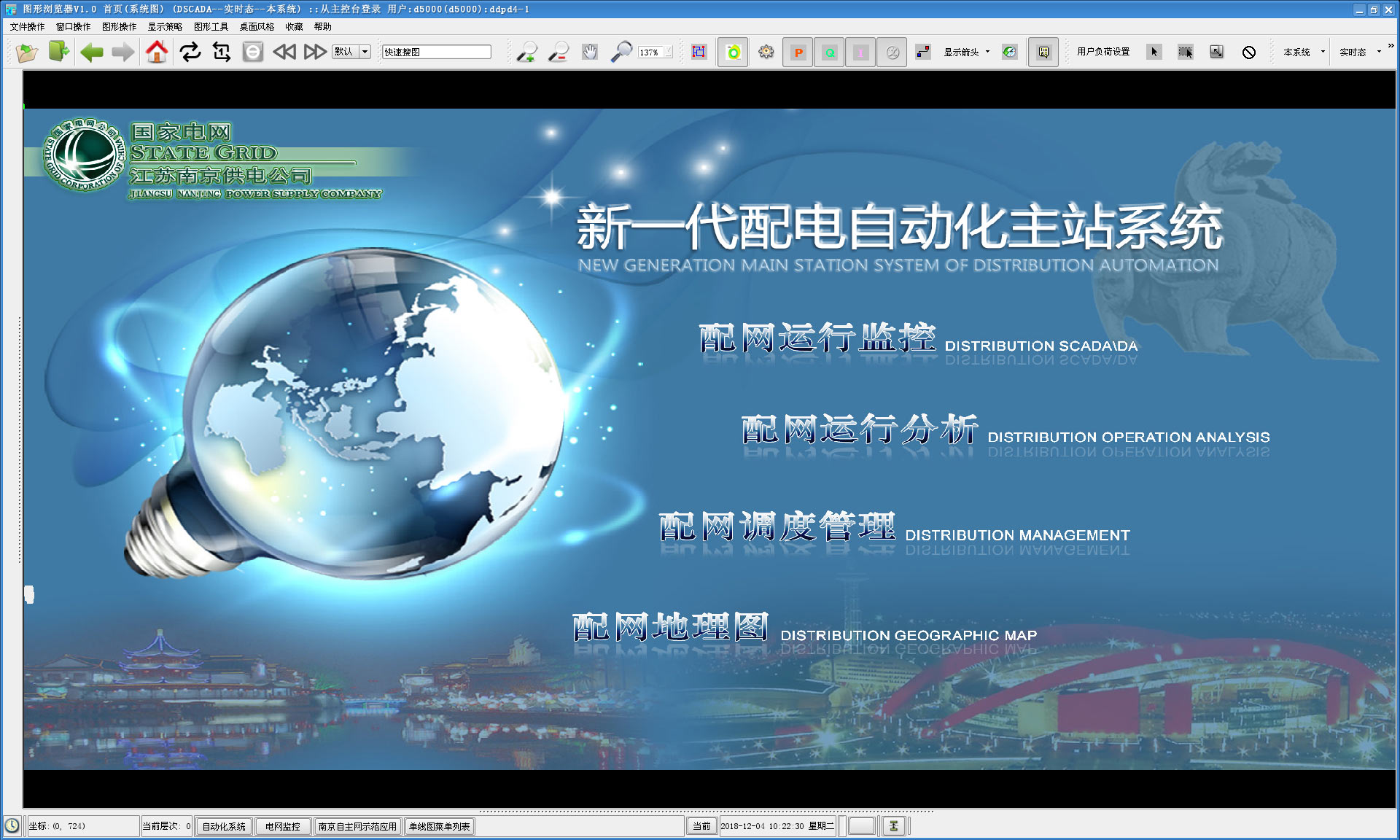Click the plain blue magnifier icon
1400x840 pixels.
pyautogui.click(x=621, y=52)
